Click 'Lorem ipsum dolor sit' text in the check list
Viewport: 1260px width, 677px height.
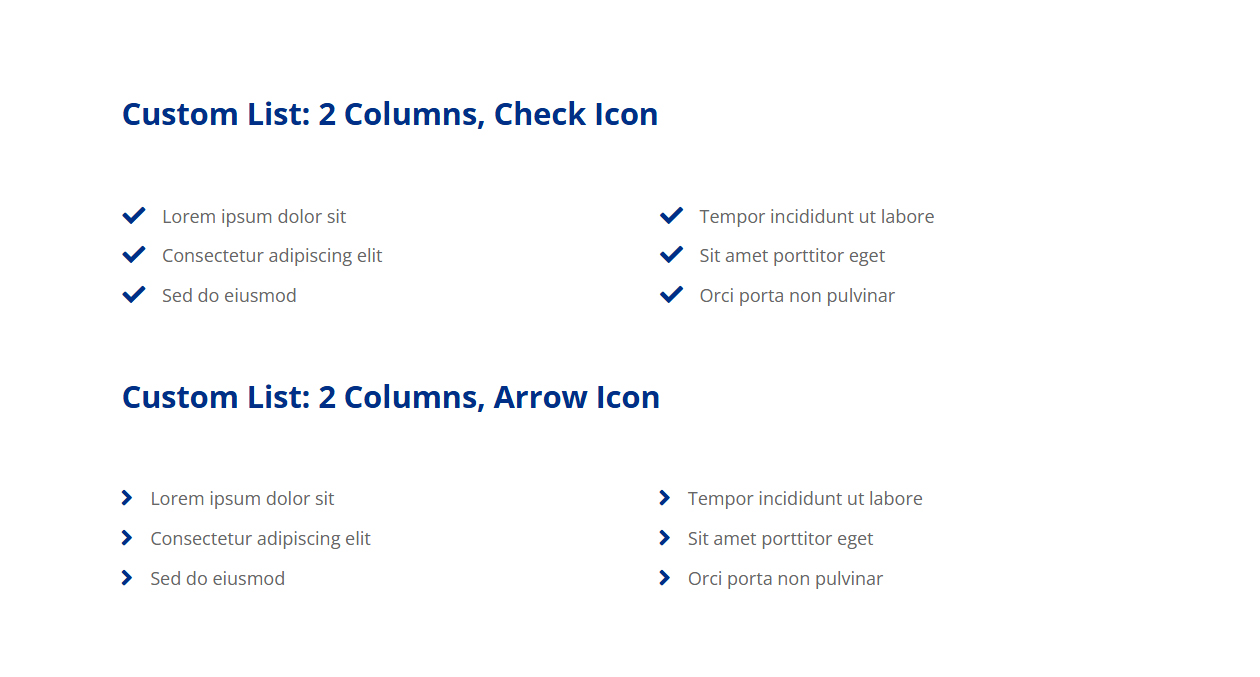[x=254, y=217]
